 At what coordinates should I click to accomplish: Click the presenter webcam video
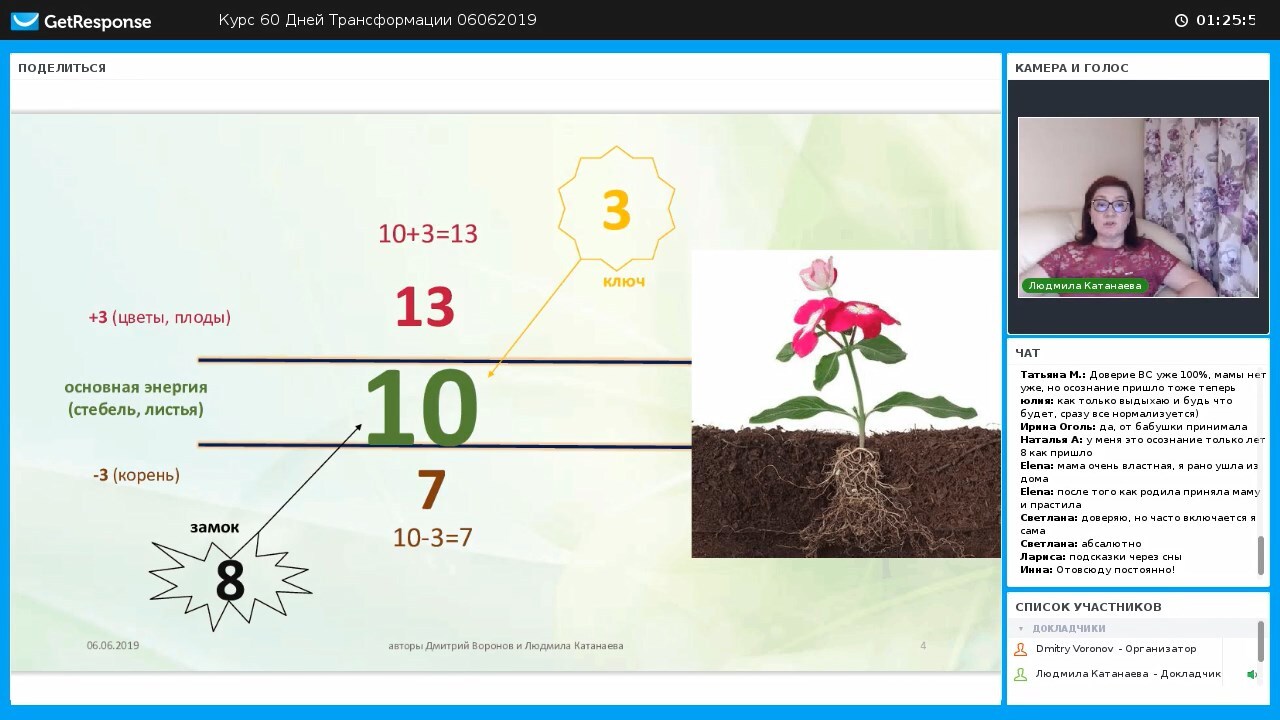pyautogui.click(x=1138, y=207)
